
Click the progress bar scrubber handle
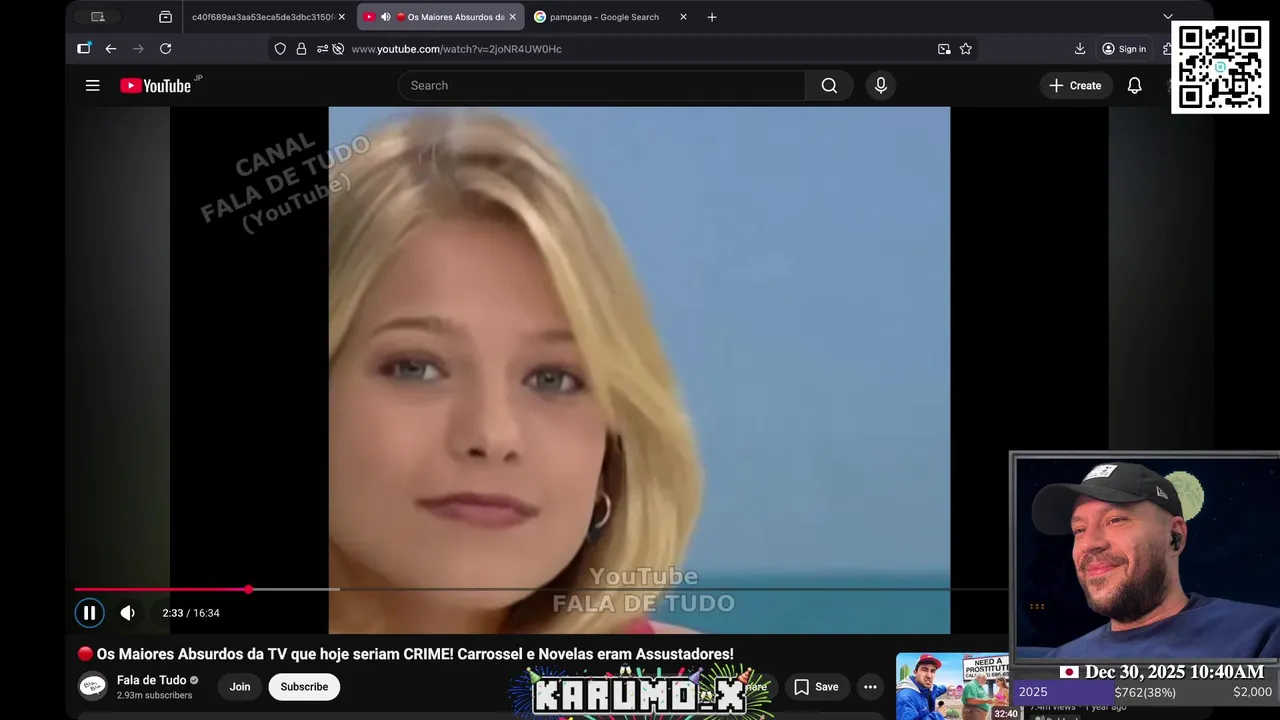point(248,590)
